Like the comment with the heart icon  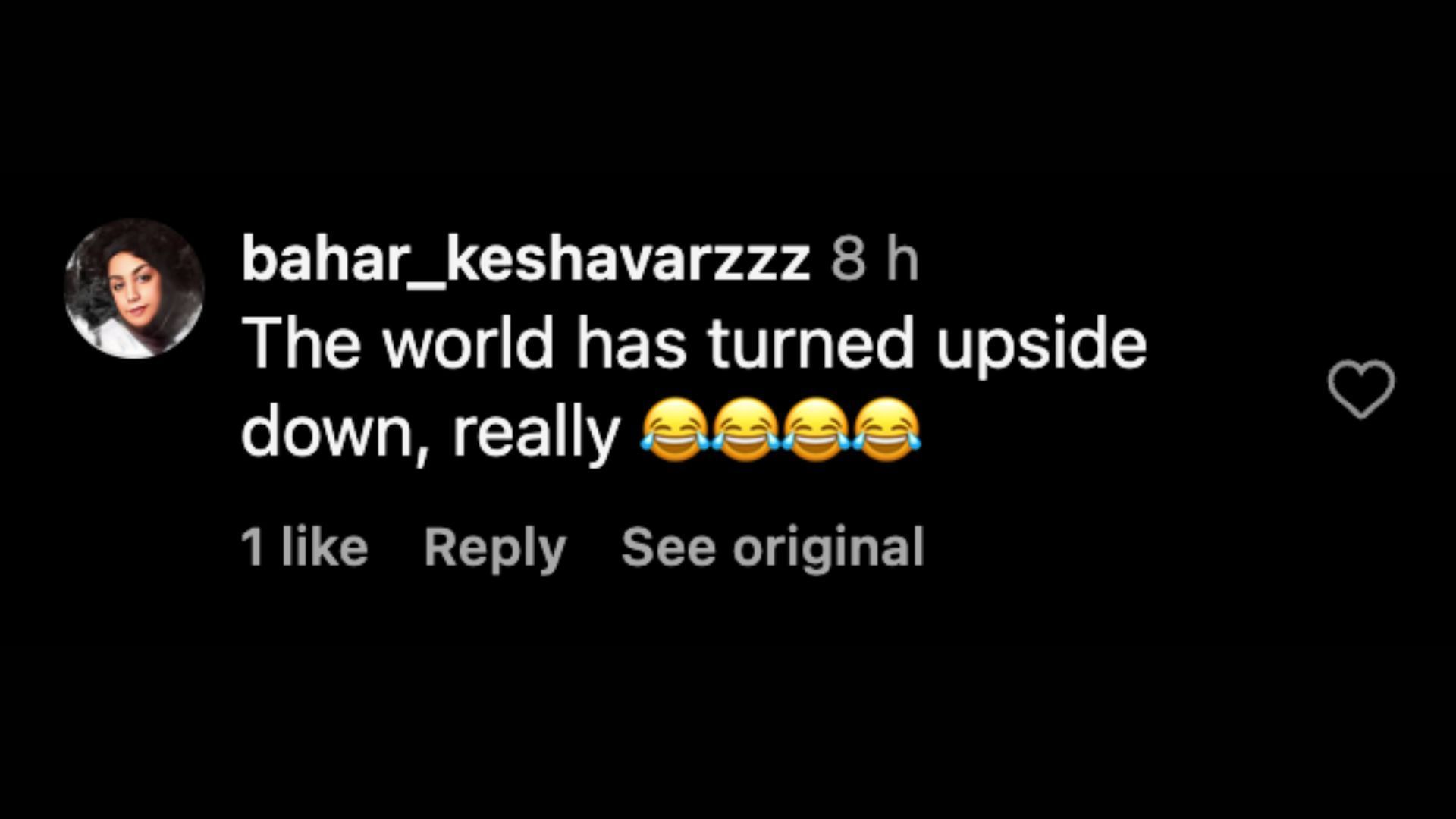(1361, 388)
